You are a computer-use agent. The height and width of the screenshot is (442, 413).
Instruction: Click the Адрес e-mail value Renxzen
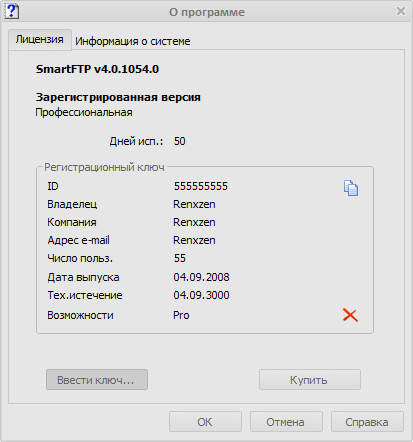tap(194, 240)
